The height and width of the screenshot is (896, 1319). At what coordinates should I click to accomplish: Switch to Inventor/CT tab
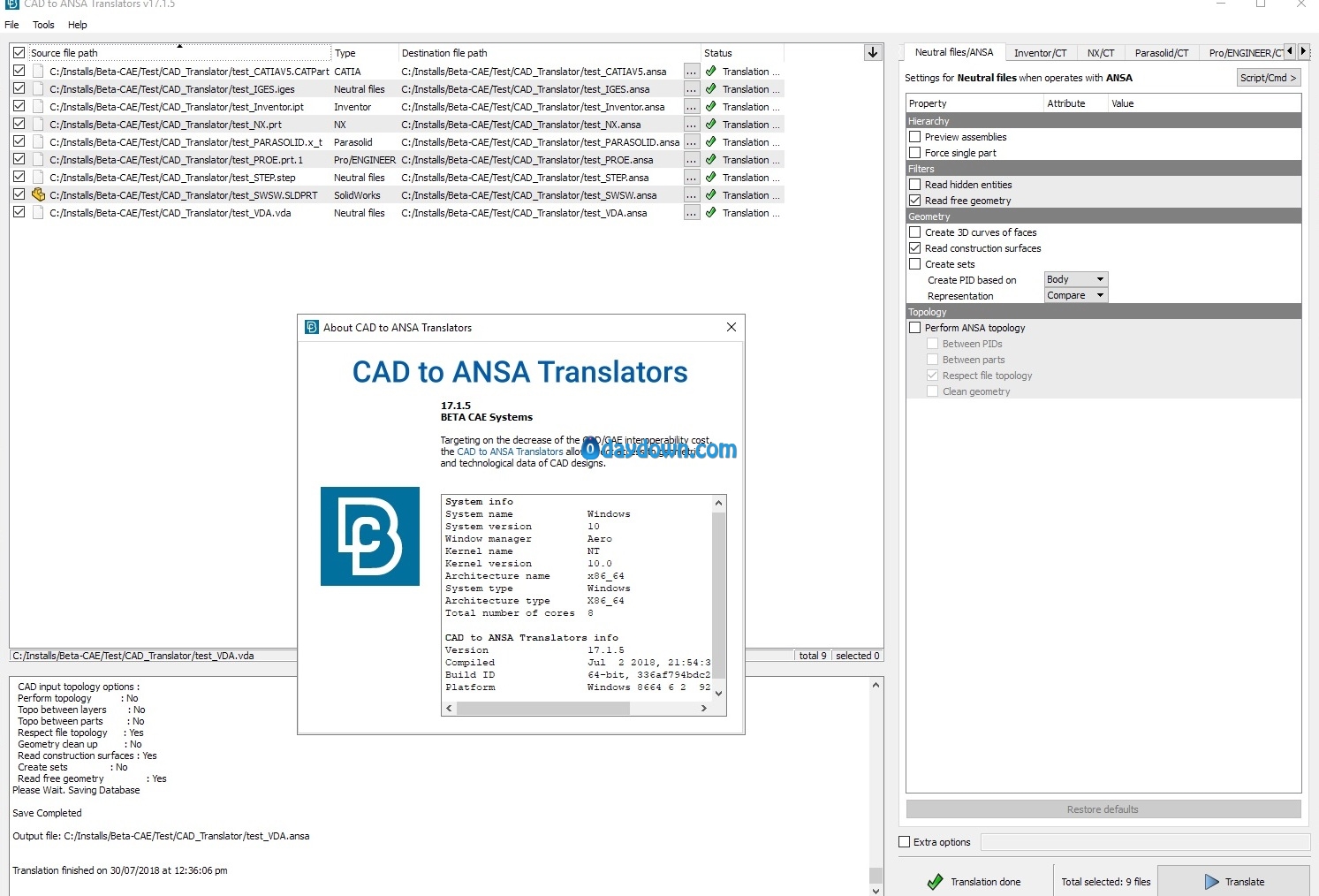click(1040, 53)
